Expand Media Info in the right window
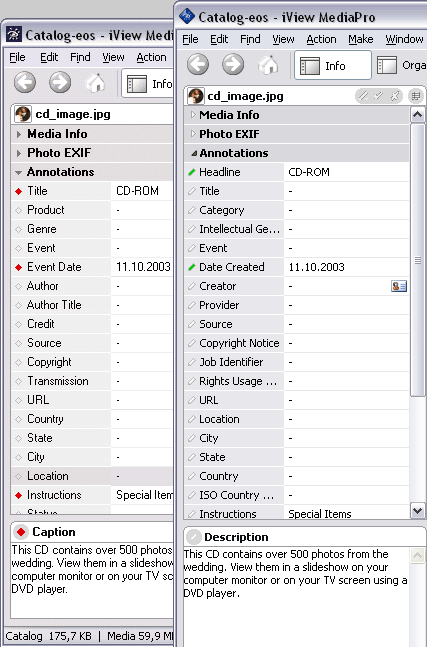The image size is (427, 647). (193, 115)
